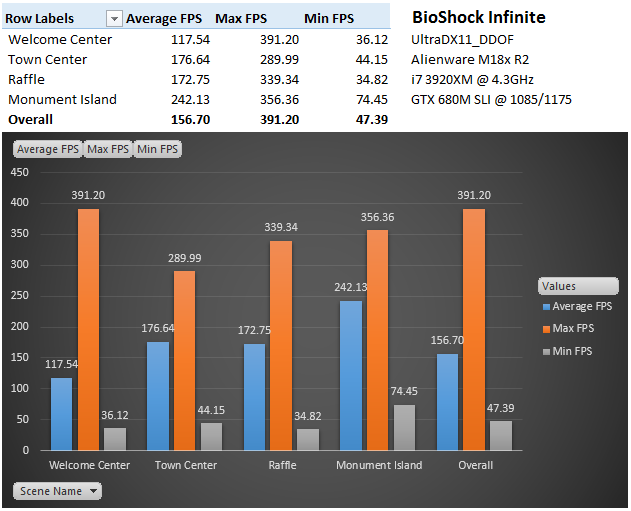This screenshot has height=511, width=631.
Task: Select the 44.15 chart data label
Action: (211, 410)
